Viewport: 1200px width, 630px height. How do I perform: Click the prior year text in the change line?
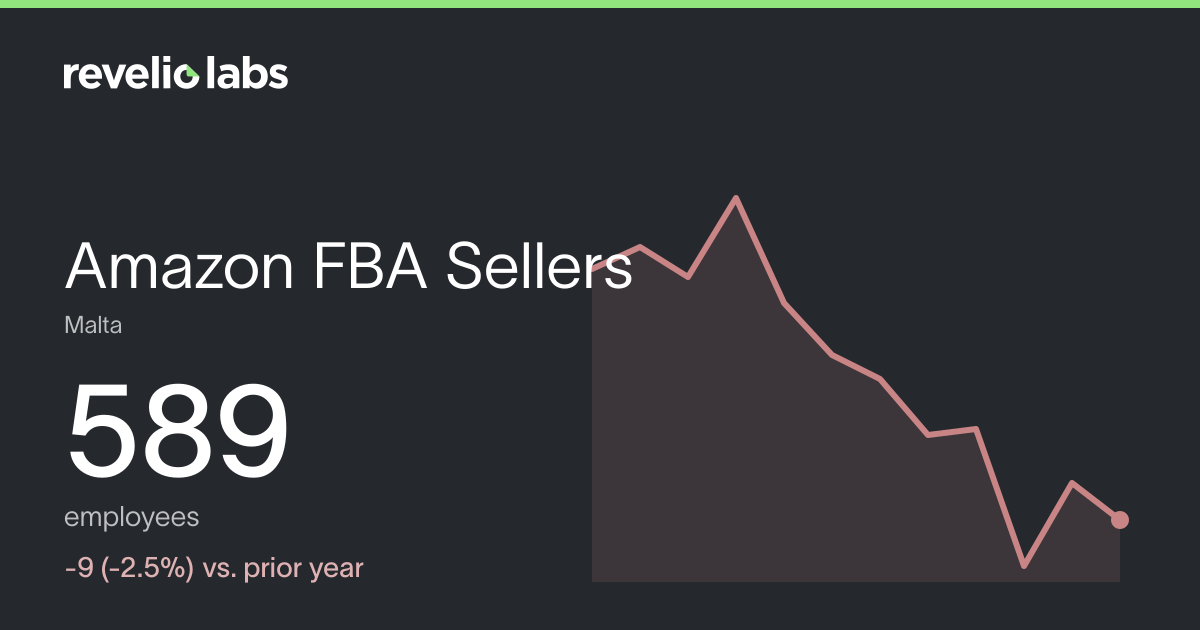click(x=306, y=569)
